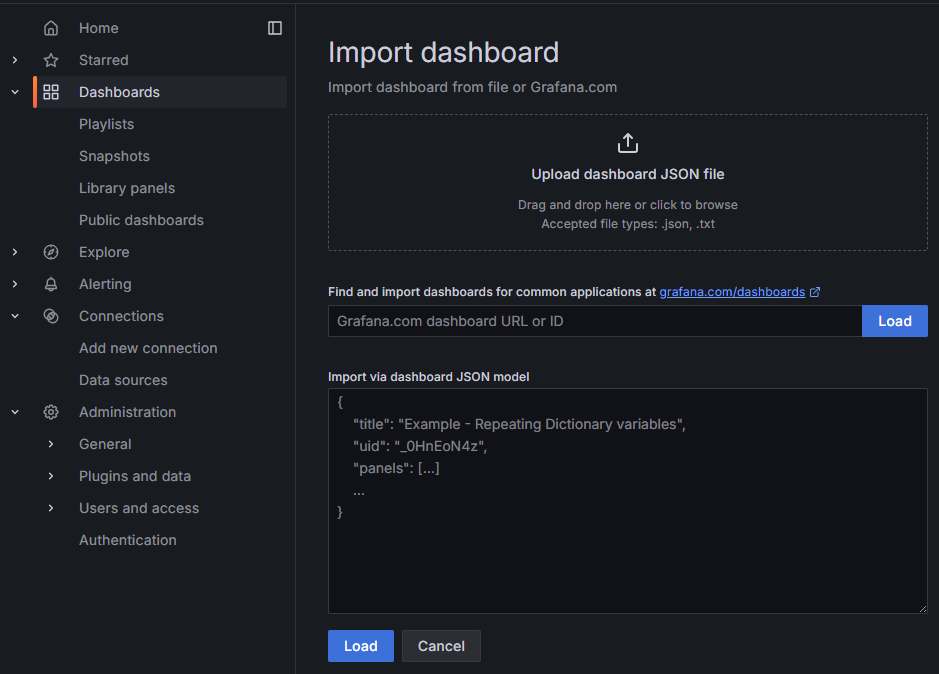The image size is (939, 674).
Task: Click the Home house icon
Action: click(51, 28)
